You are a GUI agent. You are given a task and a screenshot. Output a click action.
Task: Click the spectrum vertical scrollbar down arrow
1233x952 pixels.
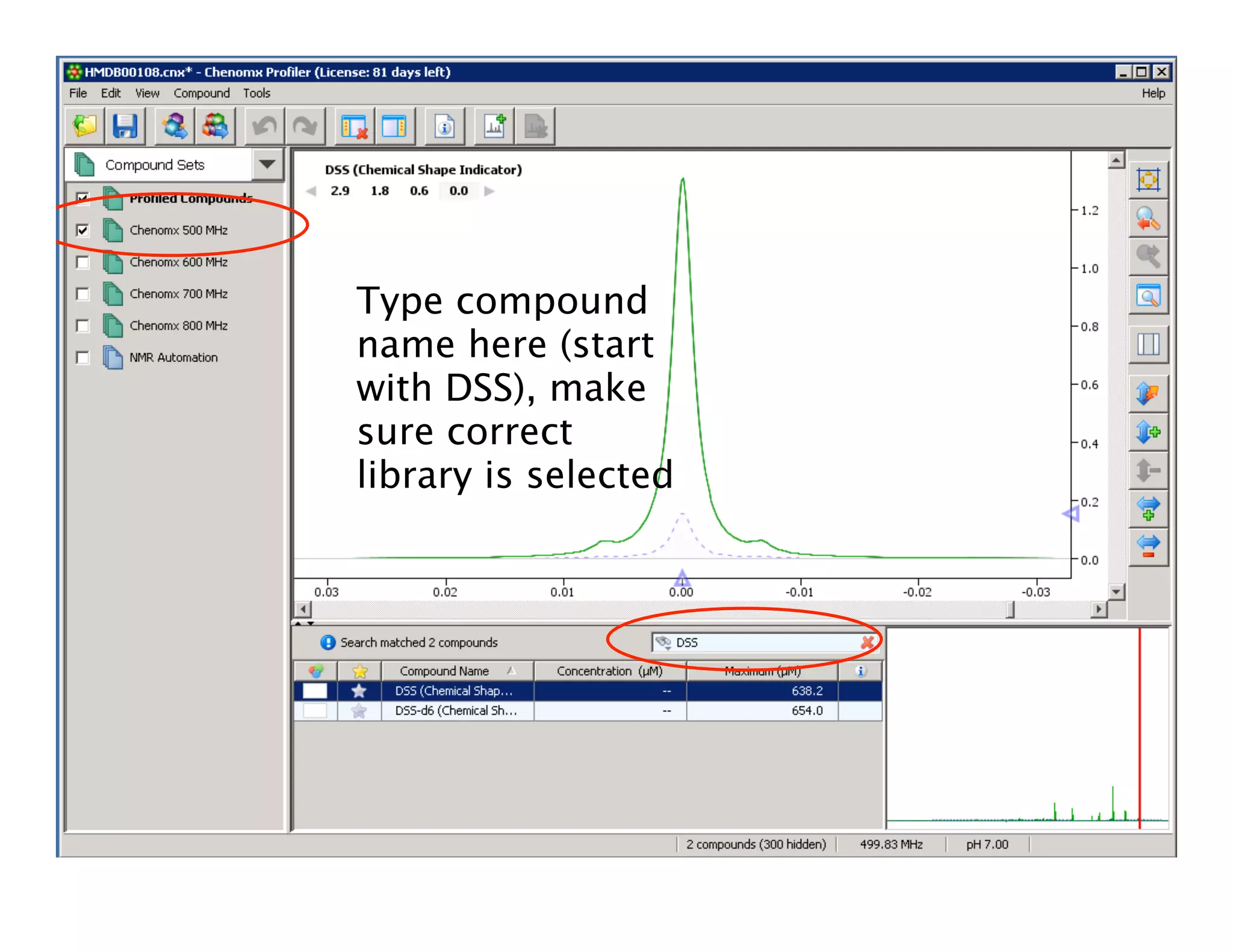[x=1116, y=592]
